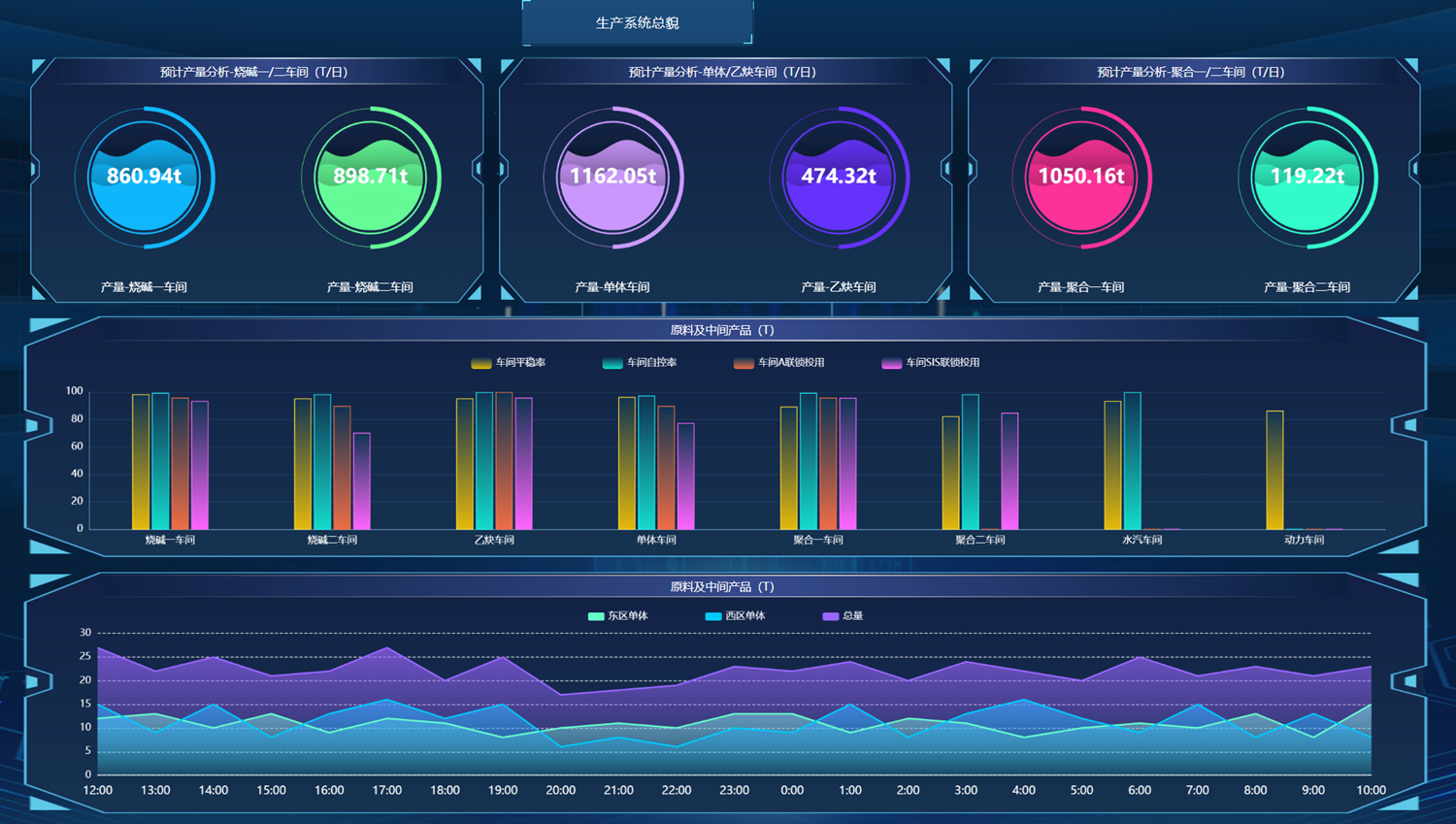Select the 单体车间 axis label
This screenshot has width=1456, height=824.
(656, 540)
